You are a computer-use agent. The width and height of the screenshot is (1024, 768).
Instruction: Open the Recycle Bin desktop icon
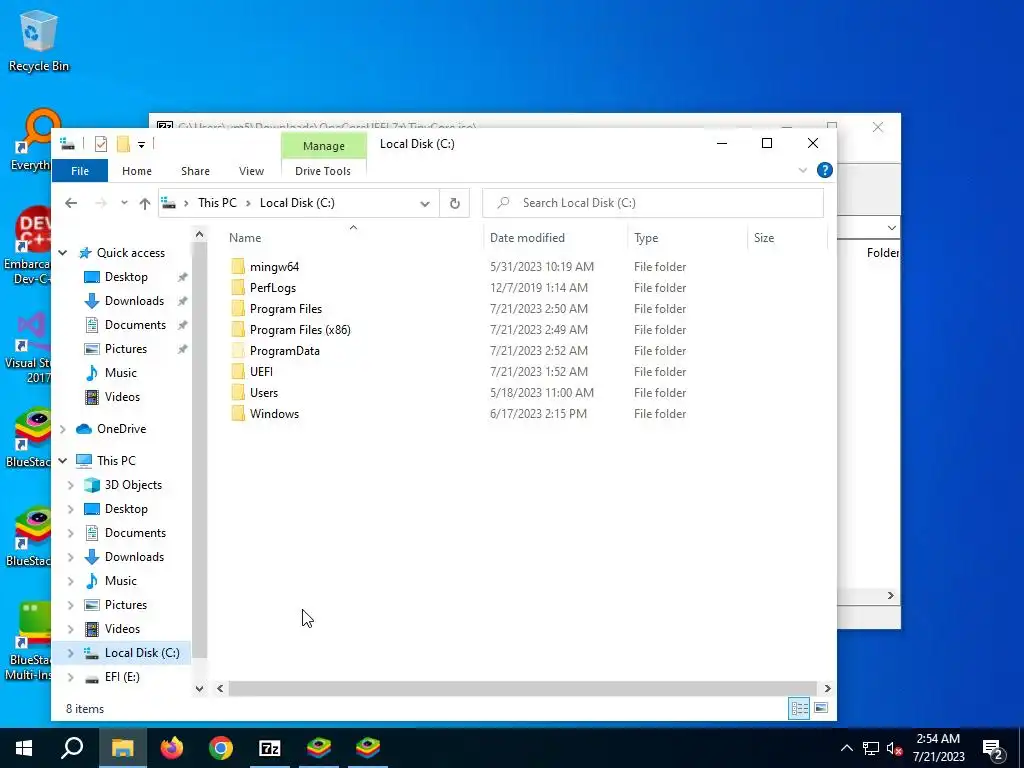tap(39, 40)
